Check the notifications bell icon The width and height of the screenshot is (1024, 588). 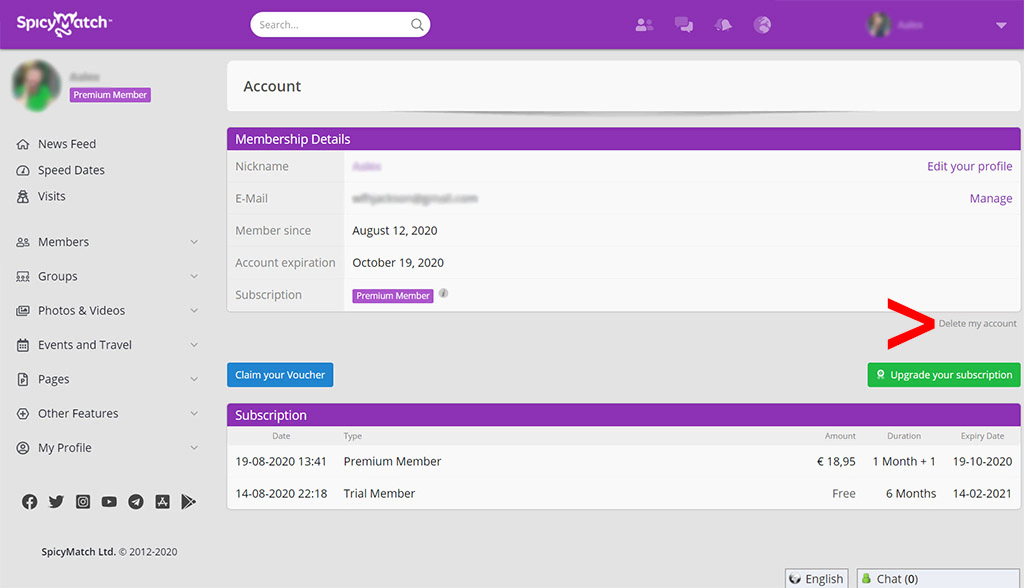tap(723, 25)
